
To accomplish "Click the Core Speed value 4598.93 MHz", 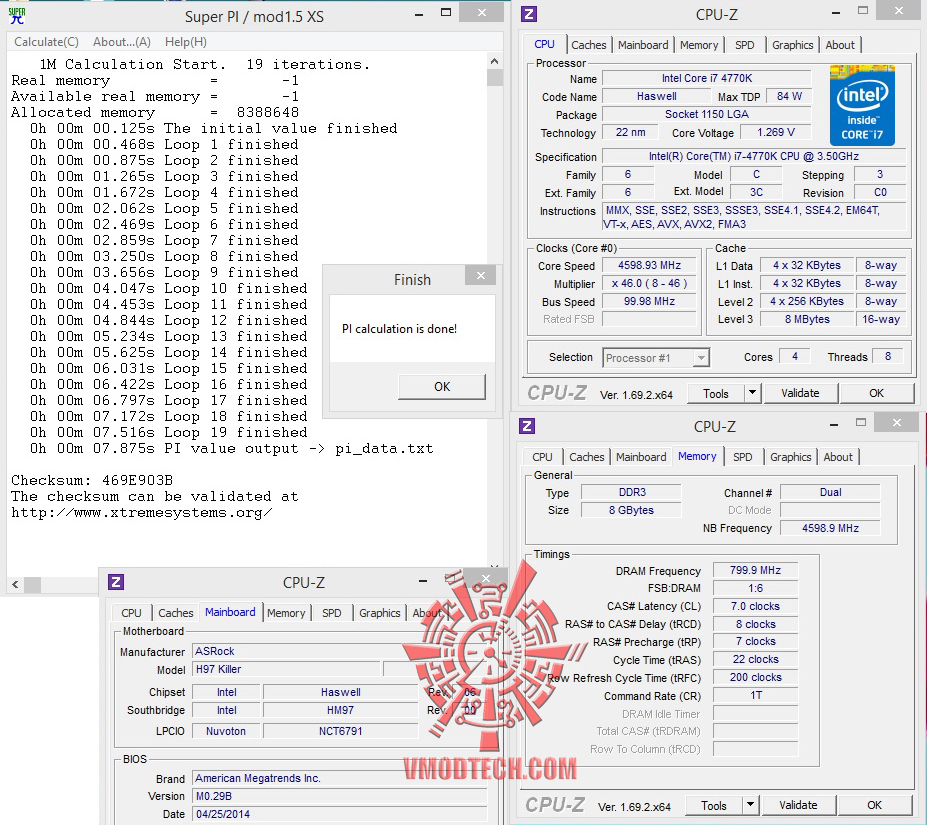I will (649, 266).
